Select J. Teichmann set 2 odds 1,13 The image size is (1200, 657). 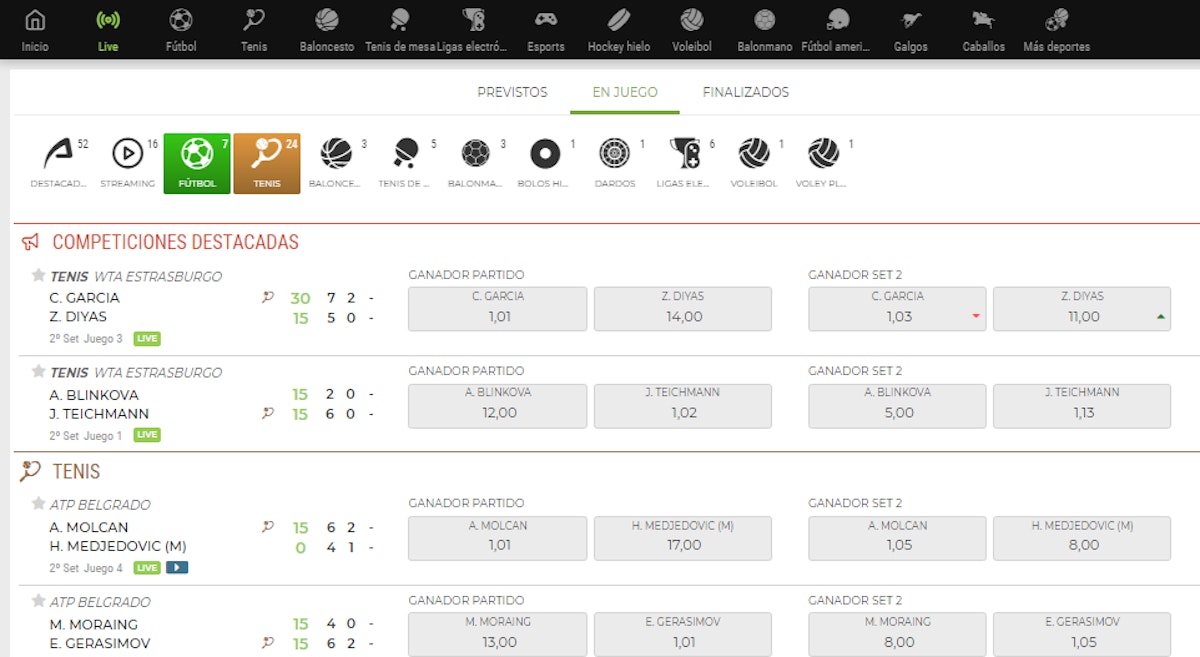1082,405
